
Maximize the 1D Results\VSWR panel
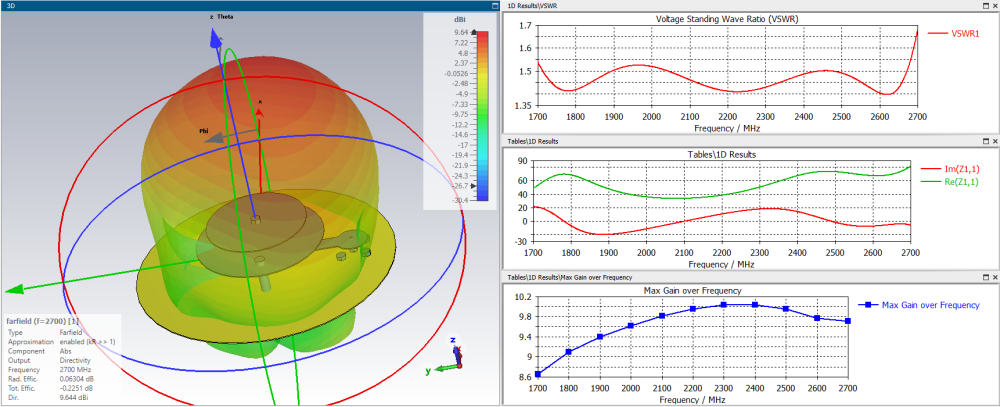click(x=986, y=6)
